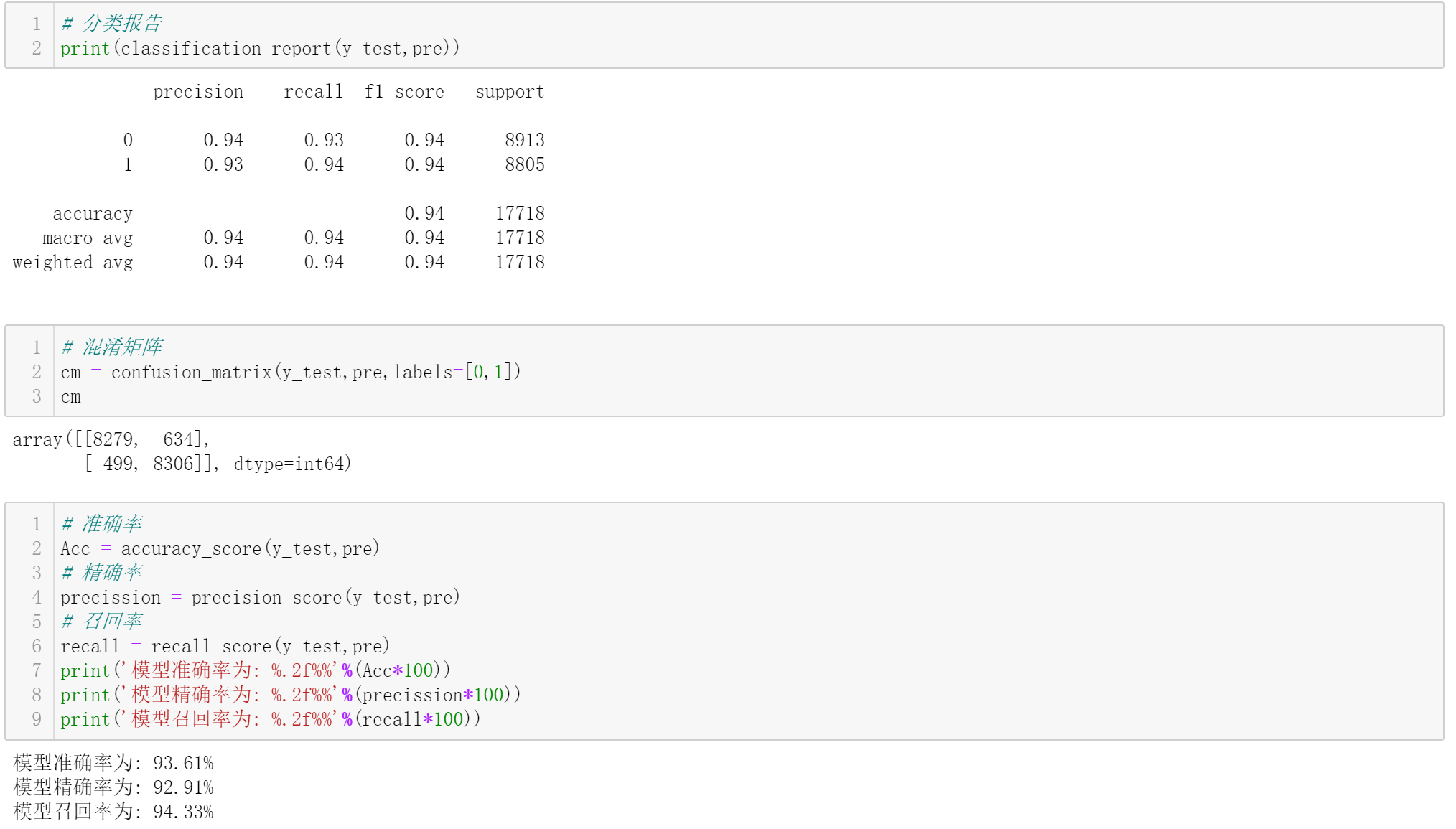Screen dimensions: 1456x829
Task: Click line number 9 in the last cell
Action: (37, 720)
